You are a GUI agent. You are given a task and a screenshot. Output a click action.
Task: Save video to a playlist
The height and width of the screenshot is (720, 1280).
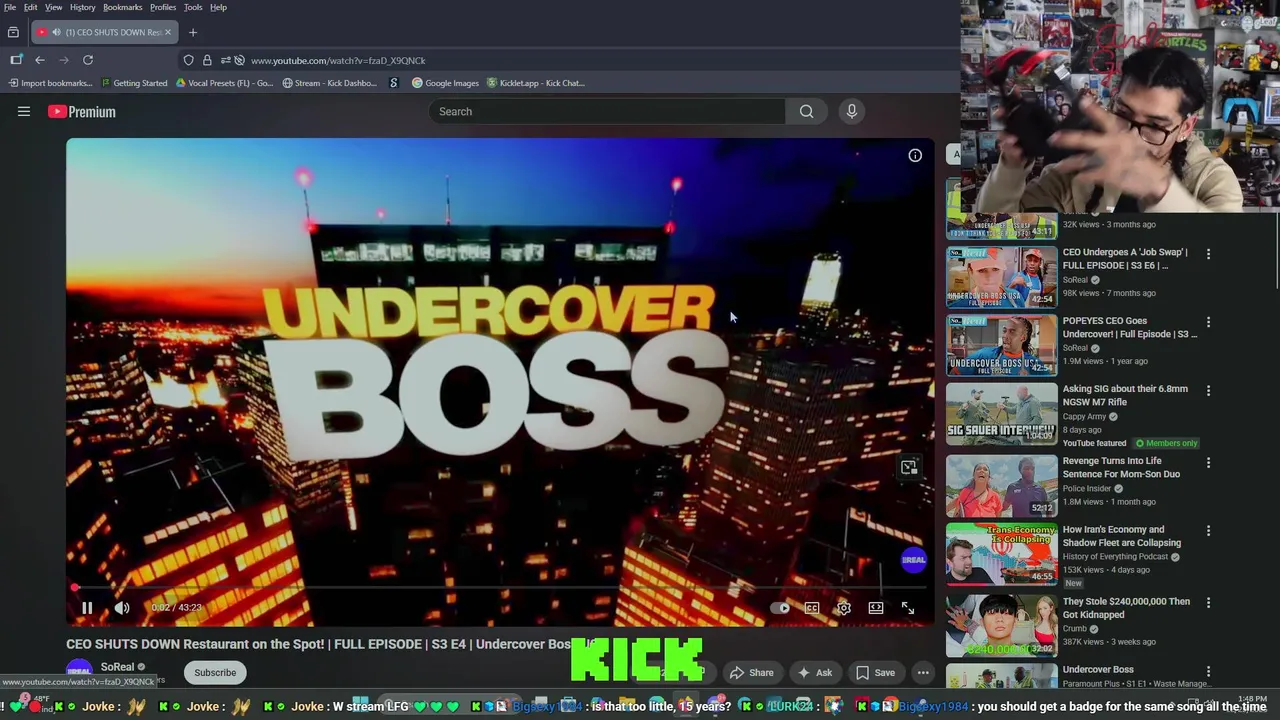coord(876,673)
